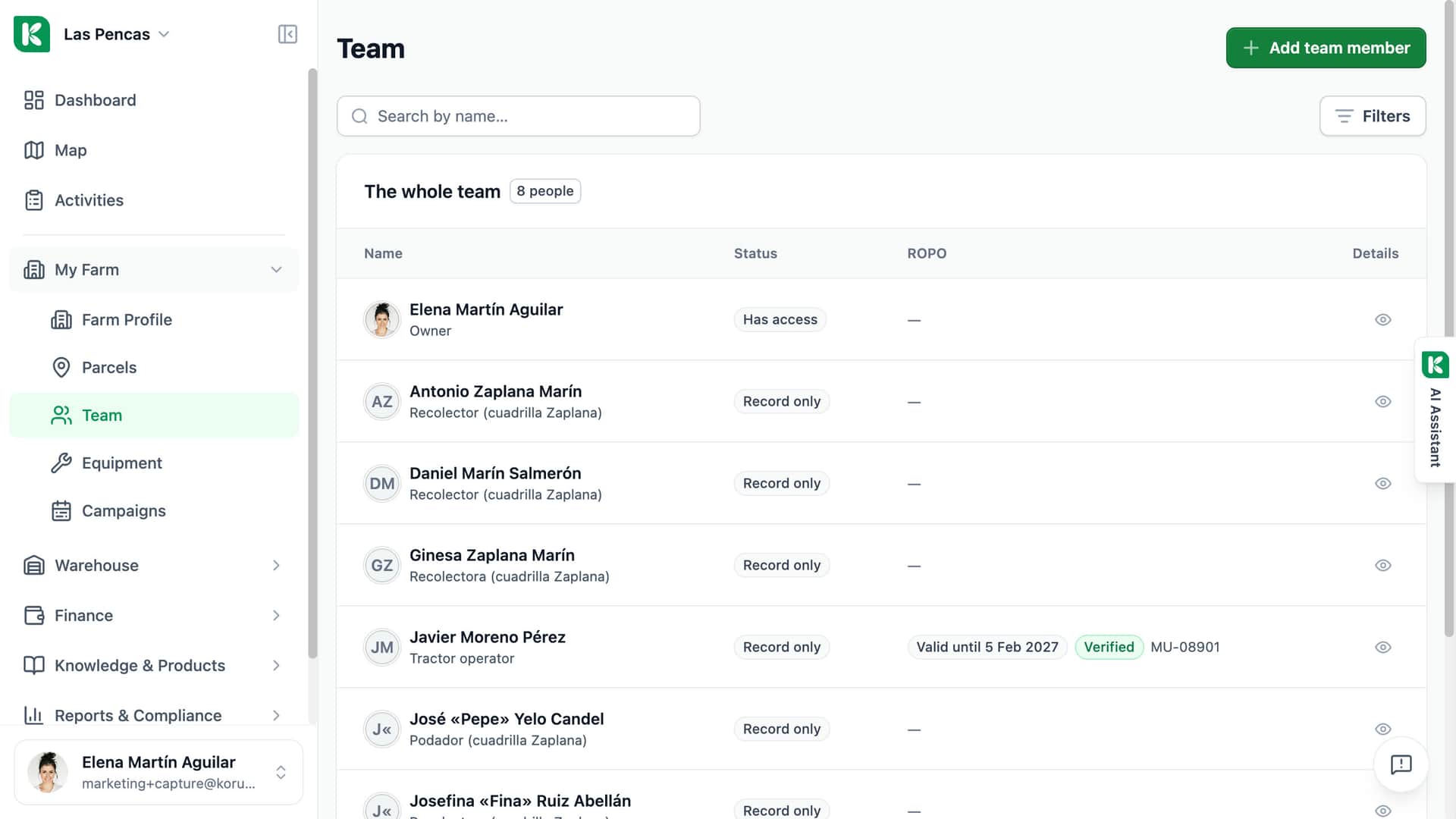This screenshot has height=819, width=1456.
Task: Open the Map icon
Action: [x=34, y=150]
